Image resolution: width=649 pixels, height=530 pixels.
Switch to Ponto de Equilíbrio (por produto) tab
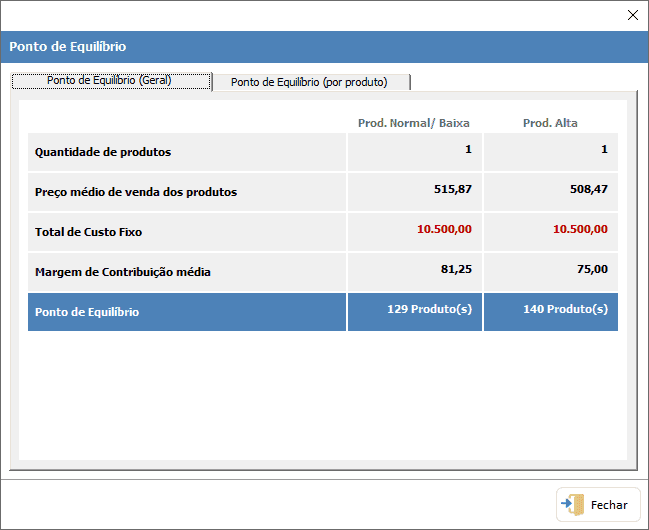tap(311, 82)
